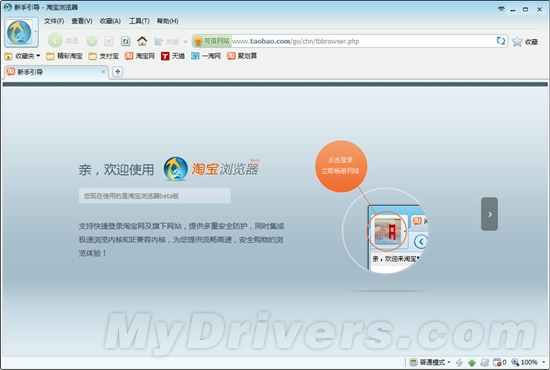The image size is (550, 370).
Task: Open the 文件(F) menu
Action: pyautogui.click(x=54, y=21)
